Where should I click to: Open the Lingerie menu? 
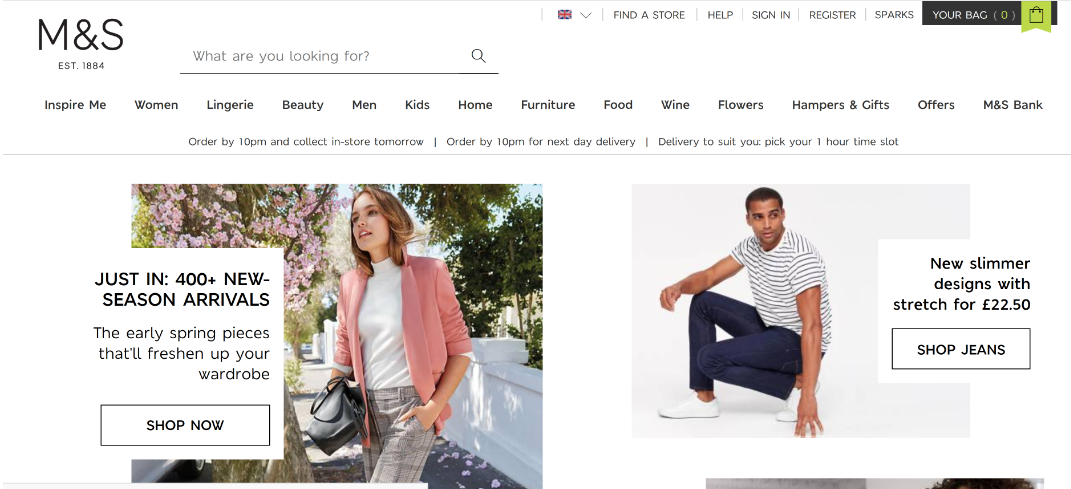230,105
